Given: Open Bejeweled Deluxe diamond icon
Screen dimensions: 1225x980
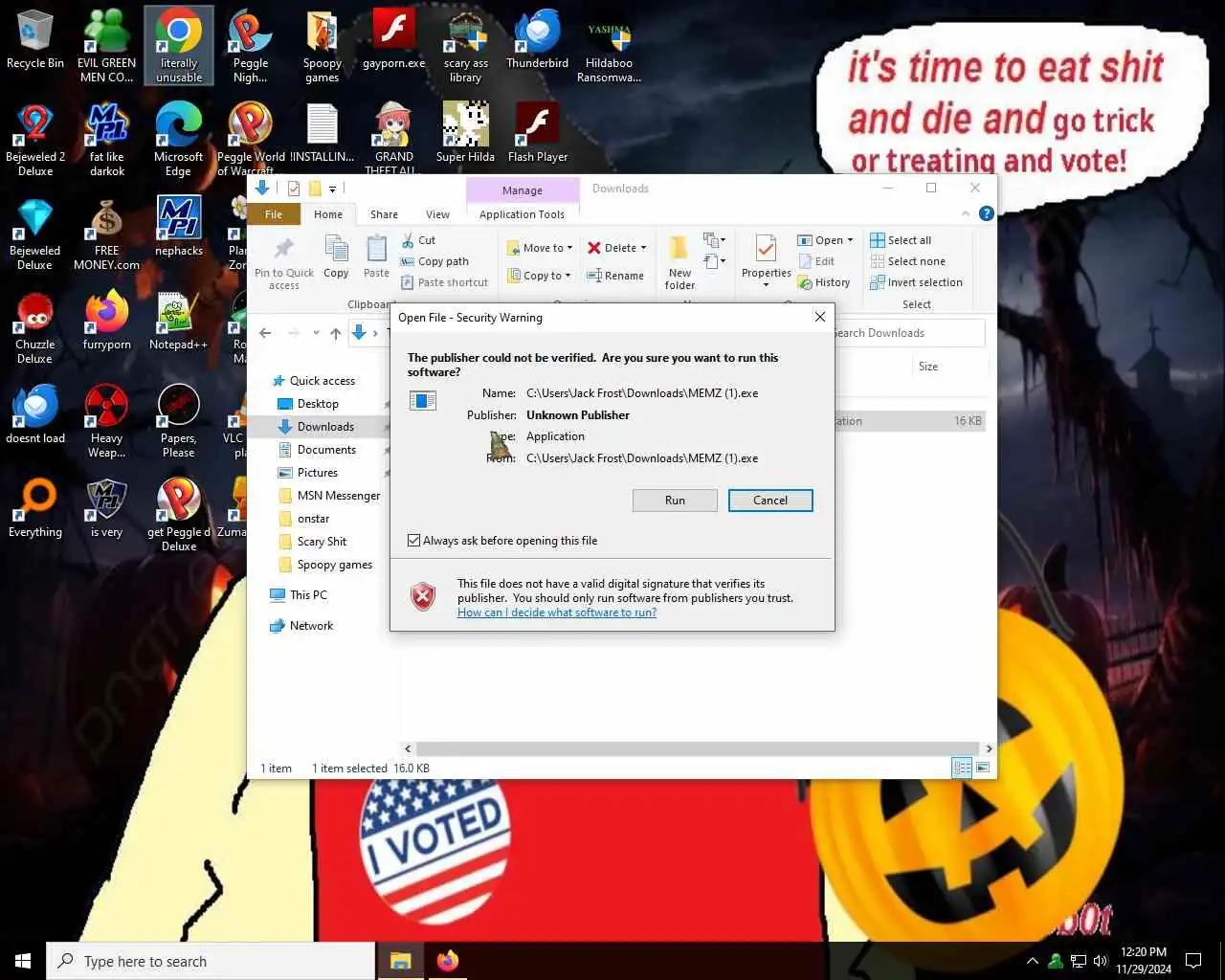Looking at the screenshot, I should [x=35, y=233].
